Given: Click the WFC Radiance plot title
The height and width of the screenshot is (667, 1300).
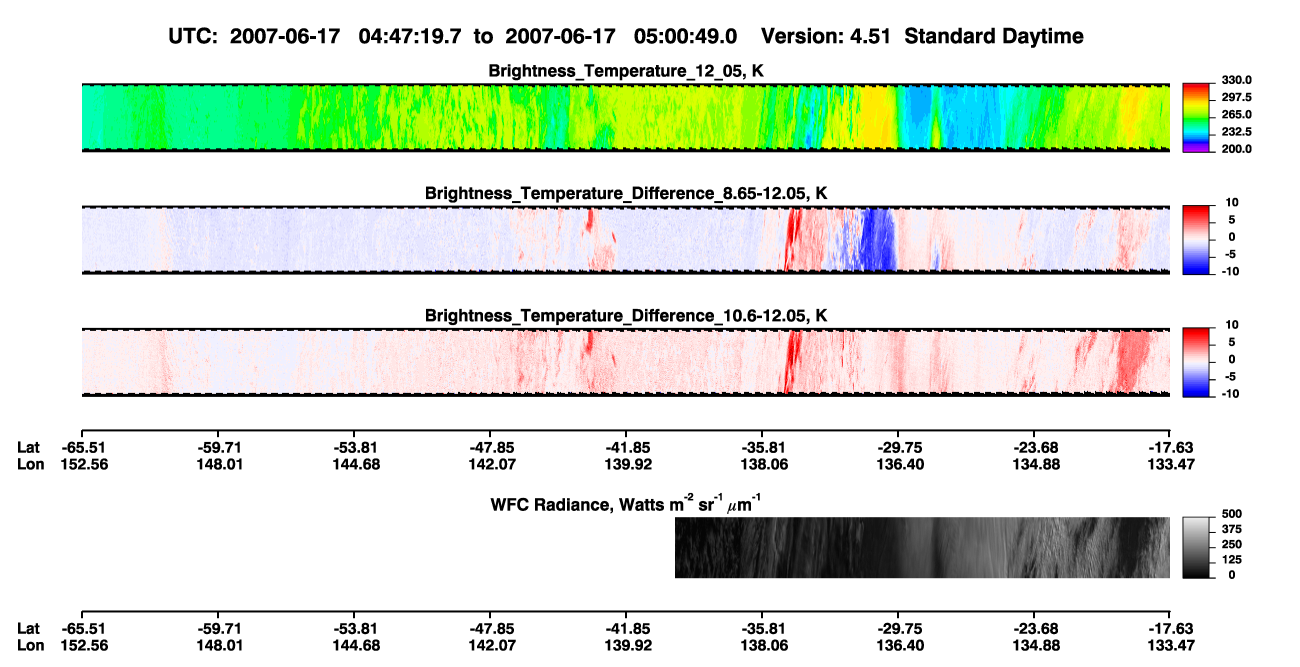Looking at the screenshot, I should (x=627, y=503).
